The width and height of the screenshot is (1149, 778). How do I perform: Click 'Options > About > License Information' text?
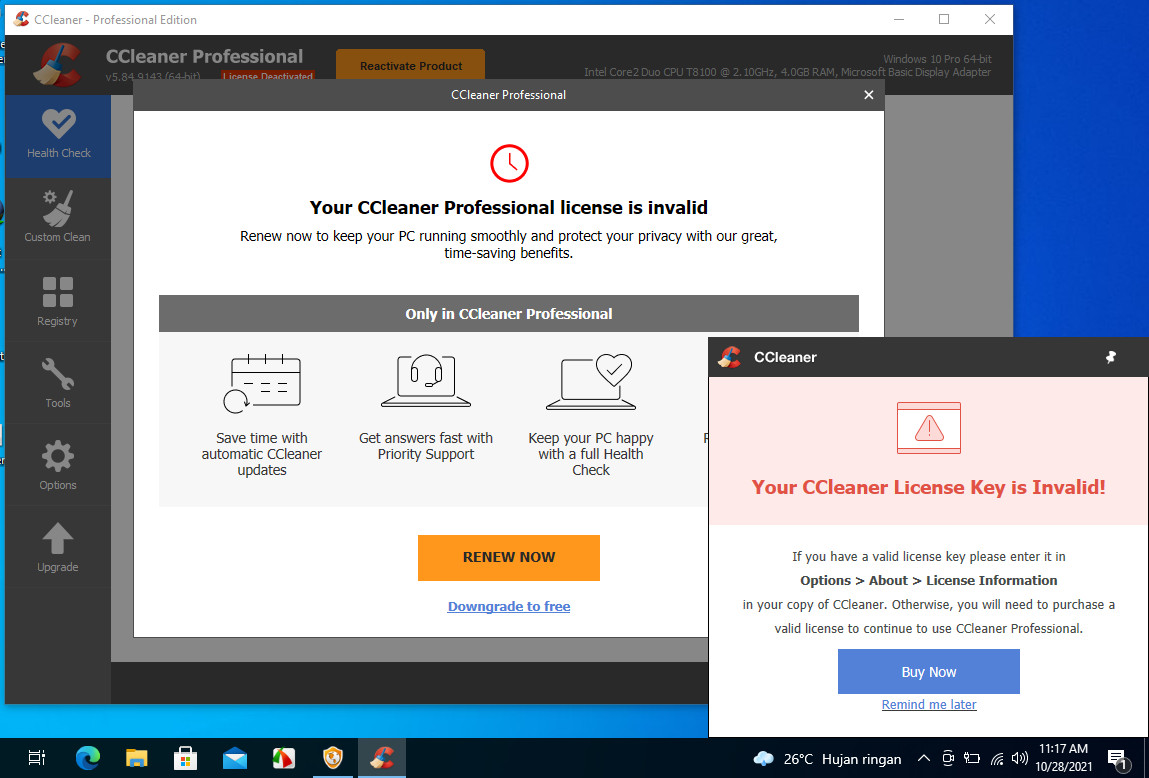click(928, 580)
